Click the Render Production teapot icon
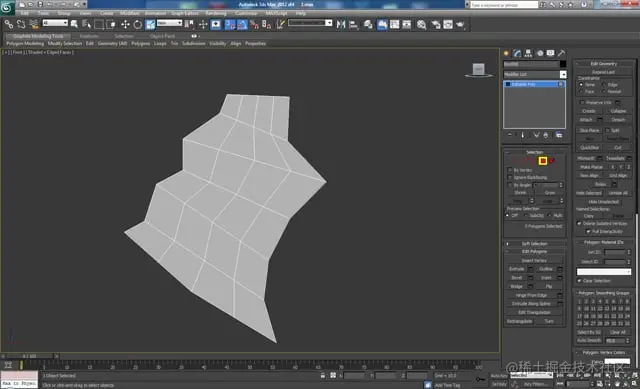The height and width of the screenshot is (389, 640). (x=460, y=24)
